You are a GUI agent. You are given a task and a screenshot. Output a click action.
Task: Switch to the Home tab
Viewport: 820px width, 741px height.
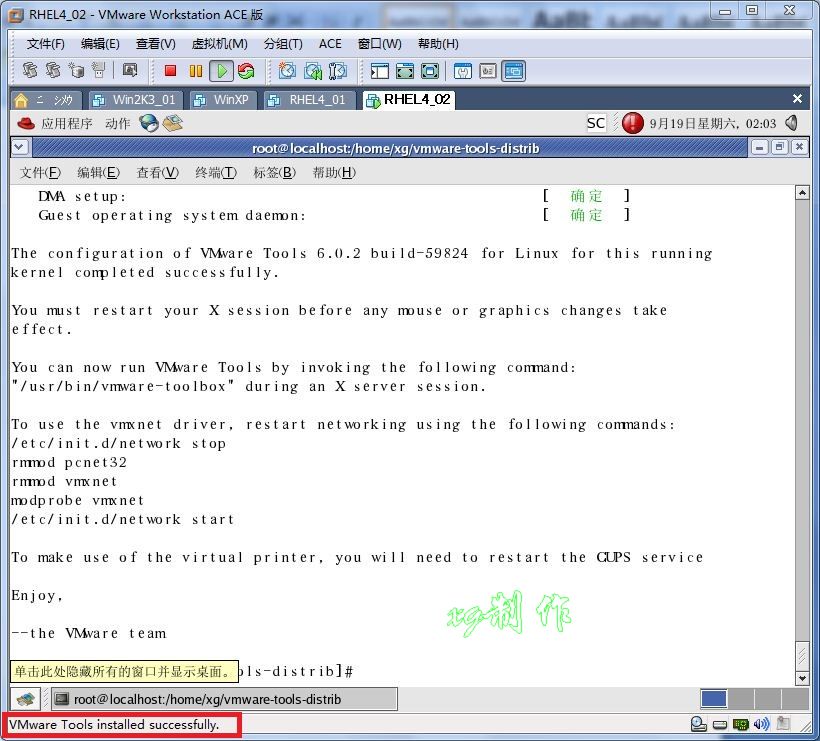pyautogui.click(x=46, y=100)
